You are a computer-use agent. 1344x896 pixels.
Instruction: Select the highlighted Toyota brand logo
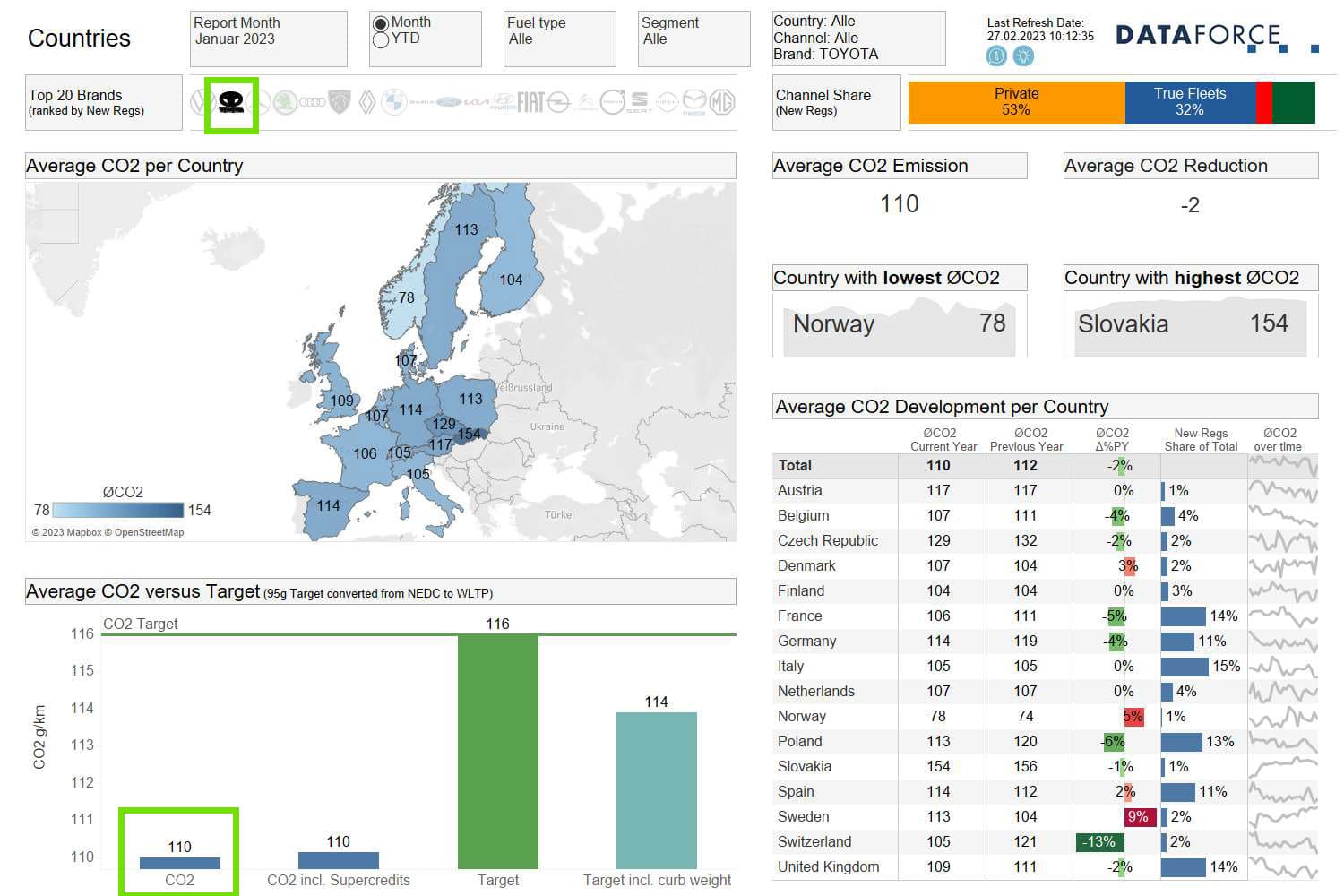pos(231,104)
